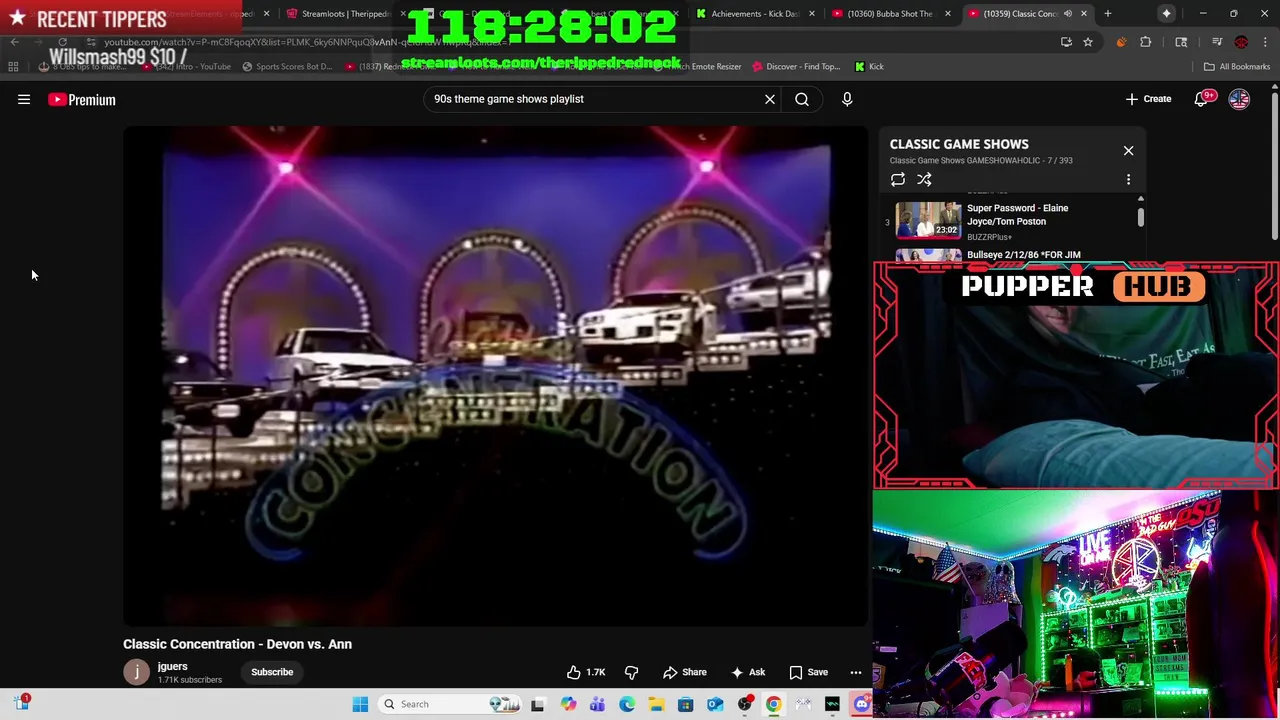This screenshot has width=1280, height=720.
Task: Play Super Password - Elaine Joyce/Tom Poston video
Action: (x=1017, y=215)
